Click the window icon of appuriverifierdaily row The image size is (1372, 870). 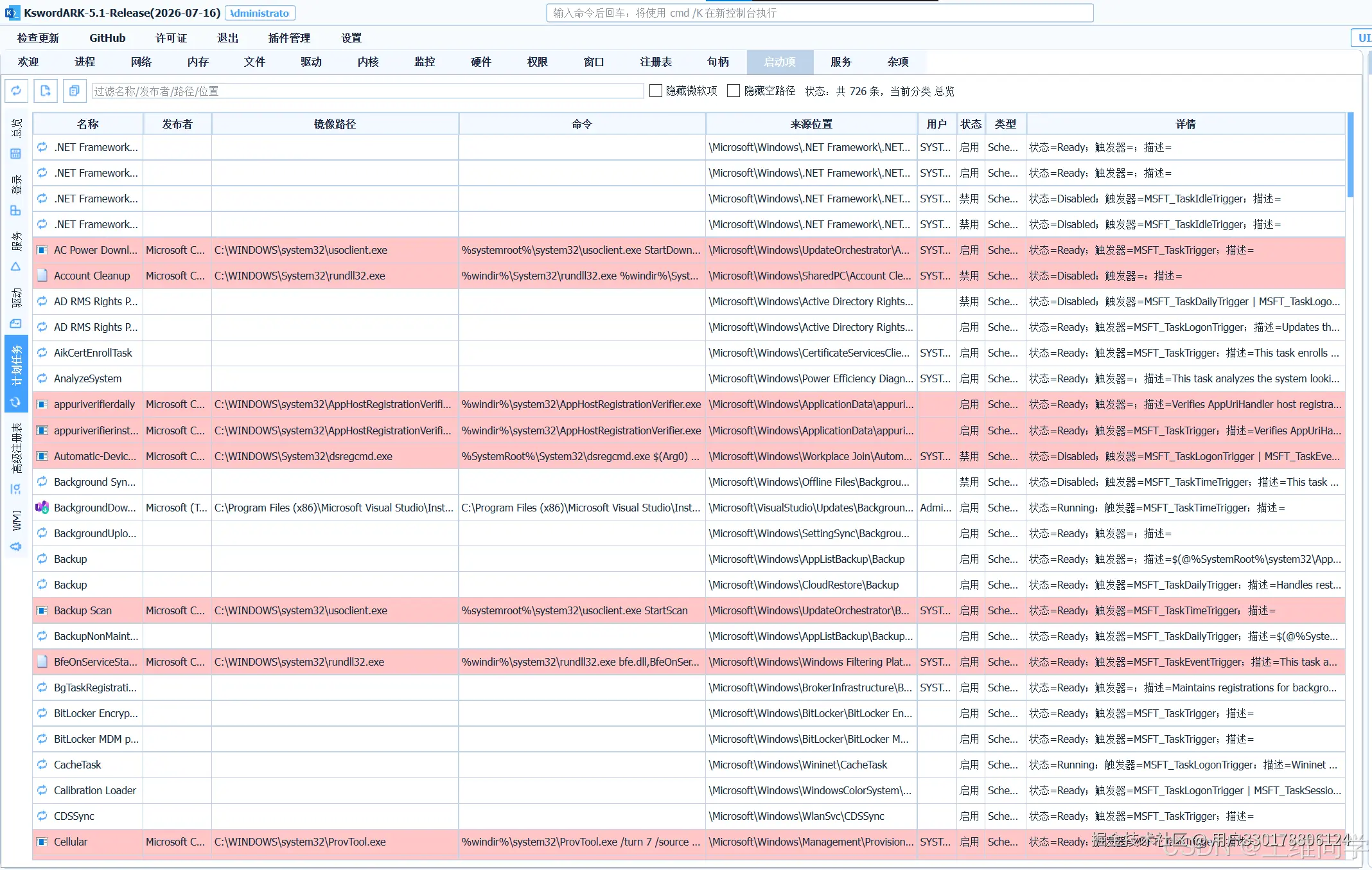[x=42, y=404]
